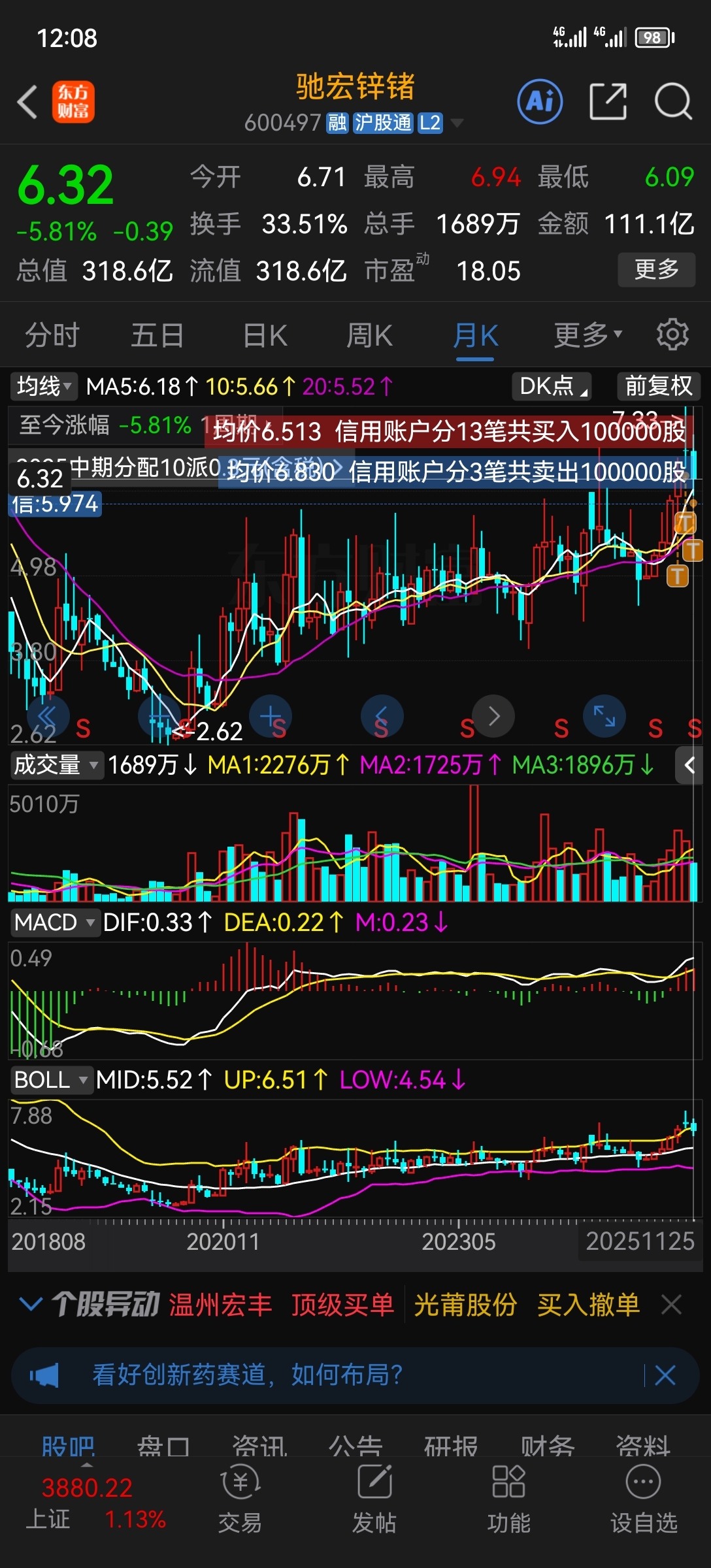
Task: Open the search magnifier icon
Action: pos(673,101)
